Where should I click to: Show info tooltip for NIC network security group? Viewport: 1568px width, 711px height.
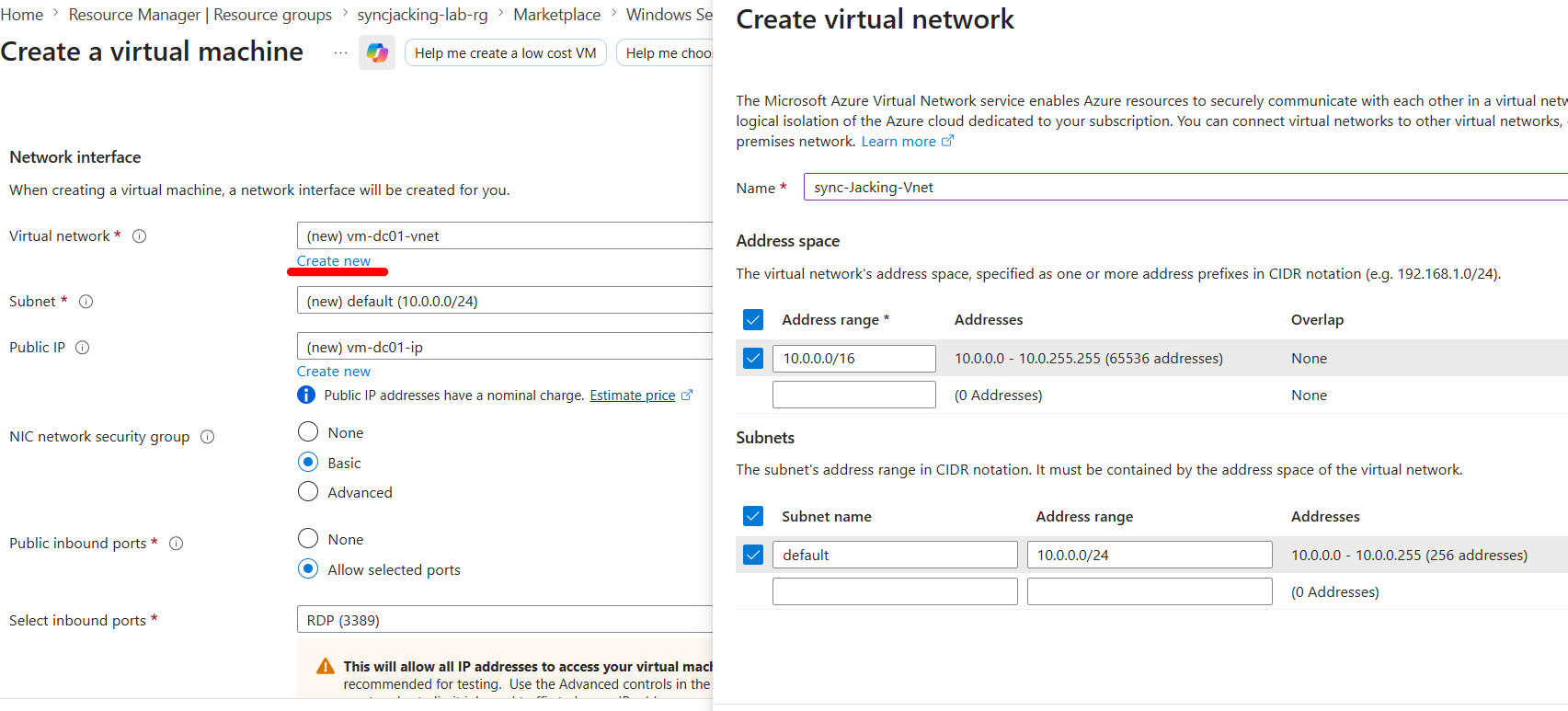pos(208,437)
